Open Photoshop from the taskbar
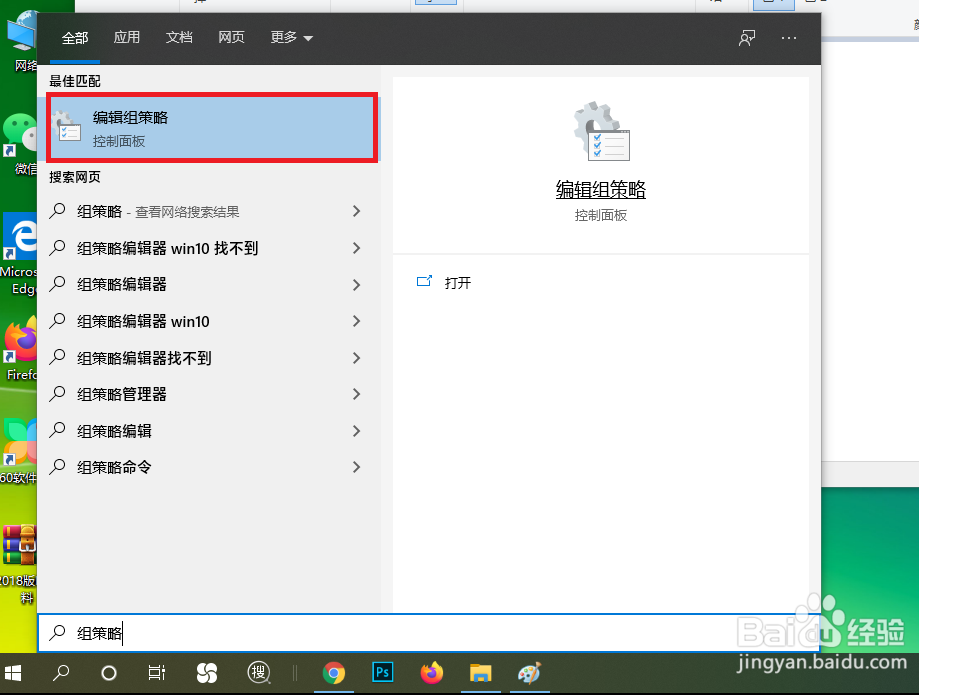 click(x=382, y=673)
